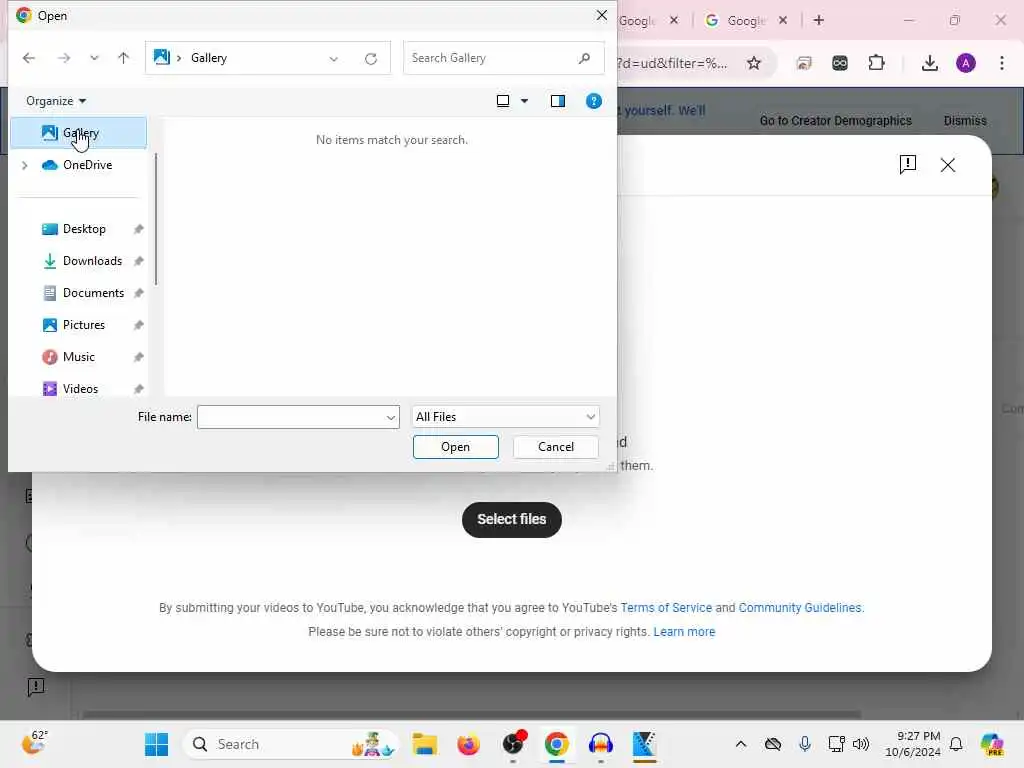Open Community Guidelines link
This screenshot has width=1024, height=768.
[800, 608]
